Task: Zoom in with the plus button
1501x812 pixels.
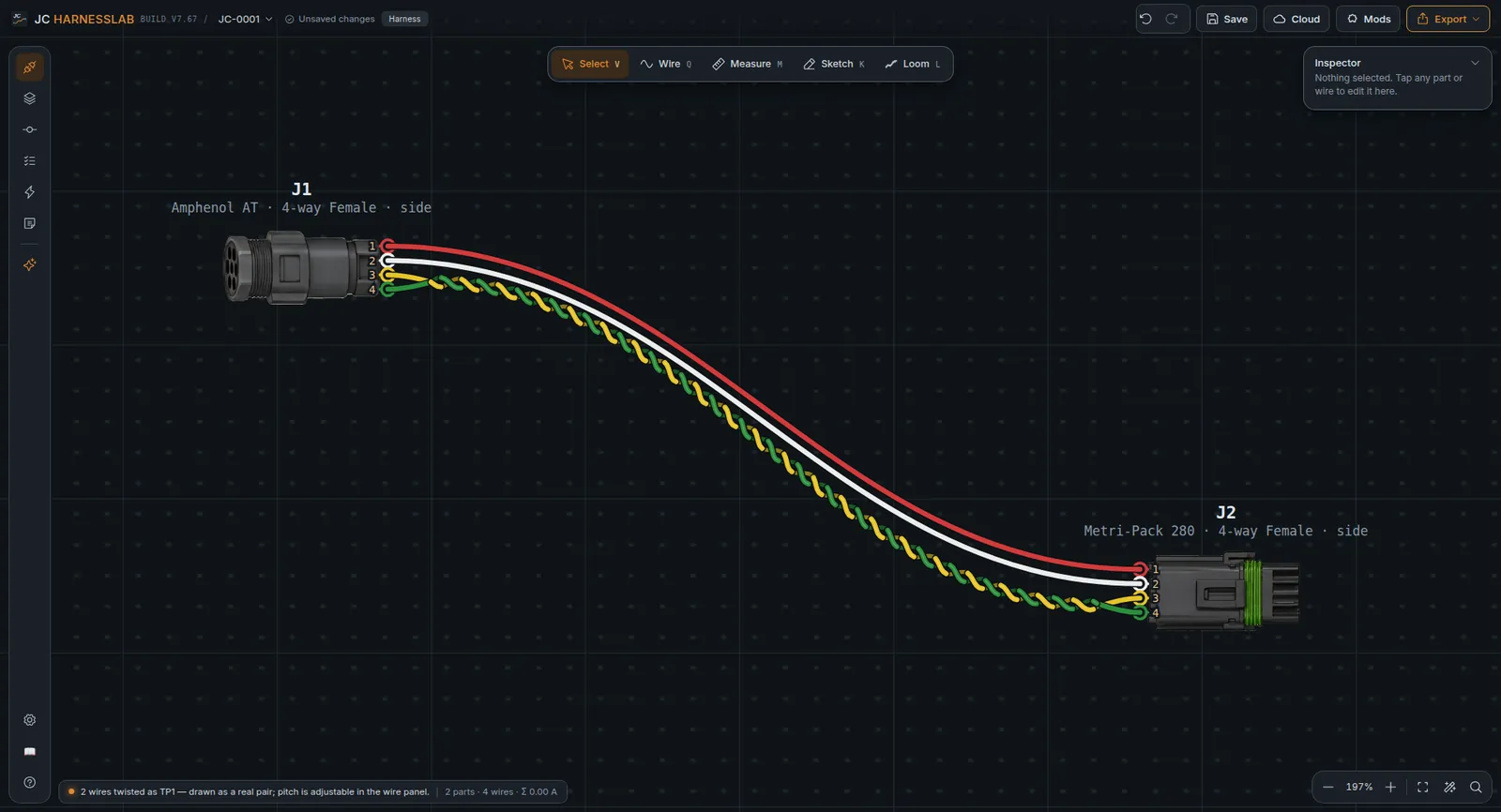Action: (x=1390, y=788)
